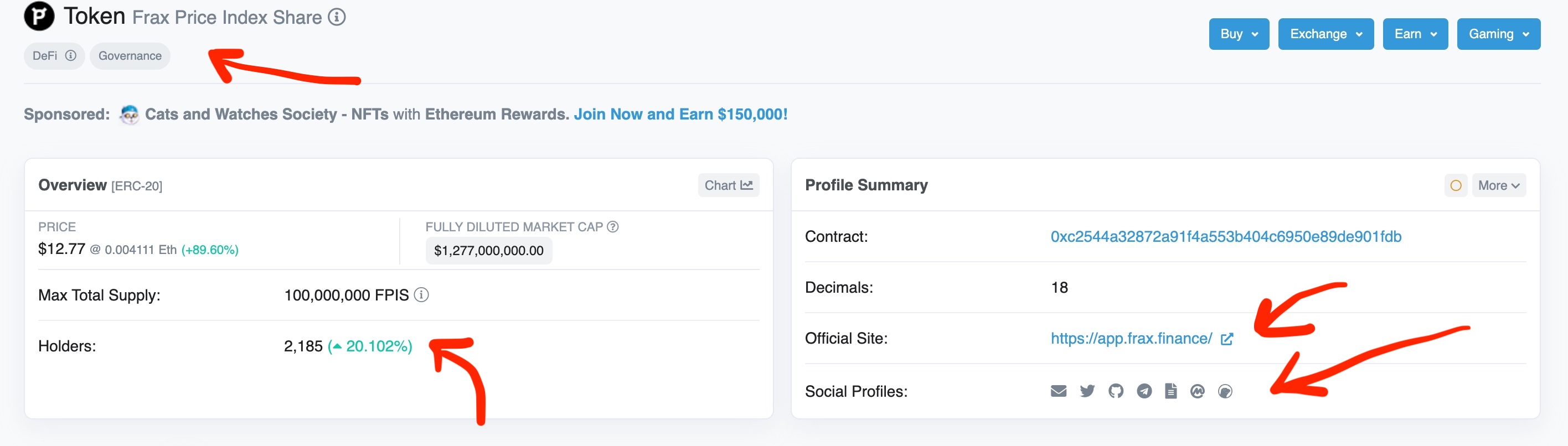Open the CoinGecko profile icon
Image resolution: width=1568 pixels, height=446 pixels.
(x=1225, y=391)
